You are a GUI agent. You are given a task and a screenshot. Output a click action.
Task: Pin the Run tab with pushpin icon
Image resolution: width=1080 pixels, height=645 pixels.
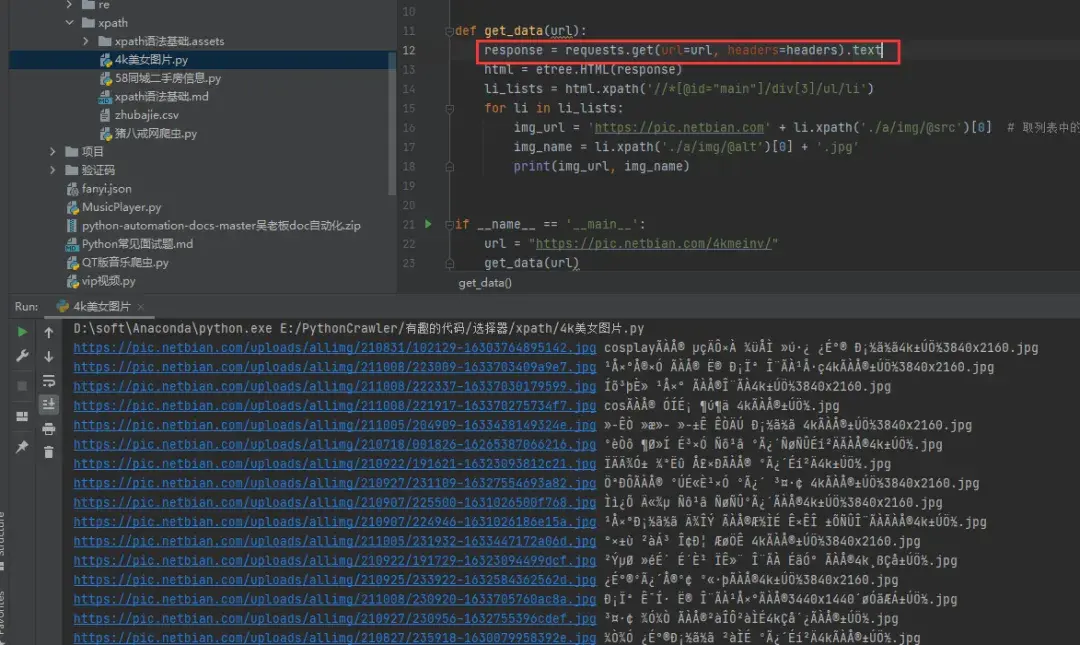click(x=22, y=447)
